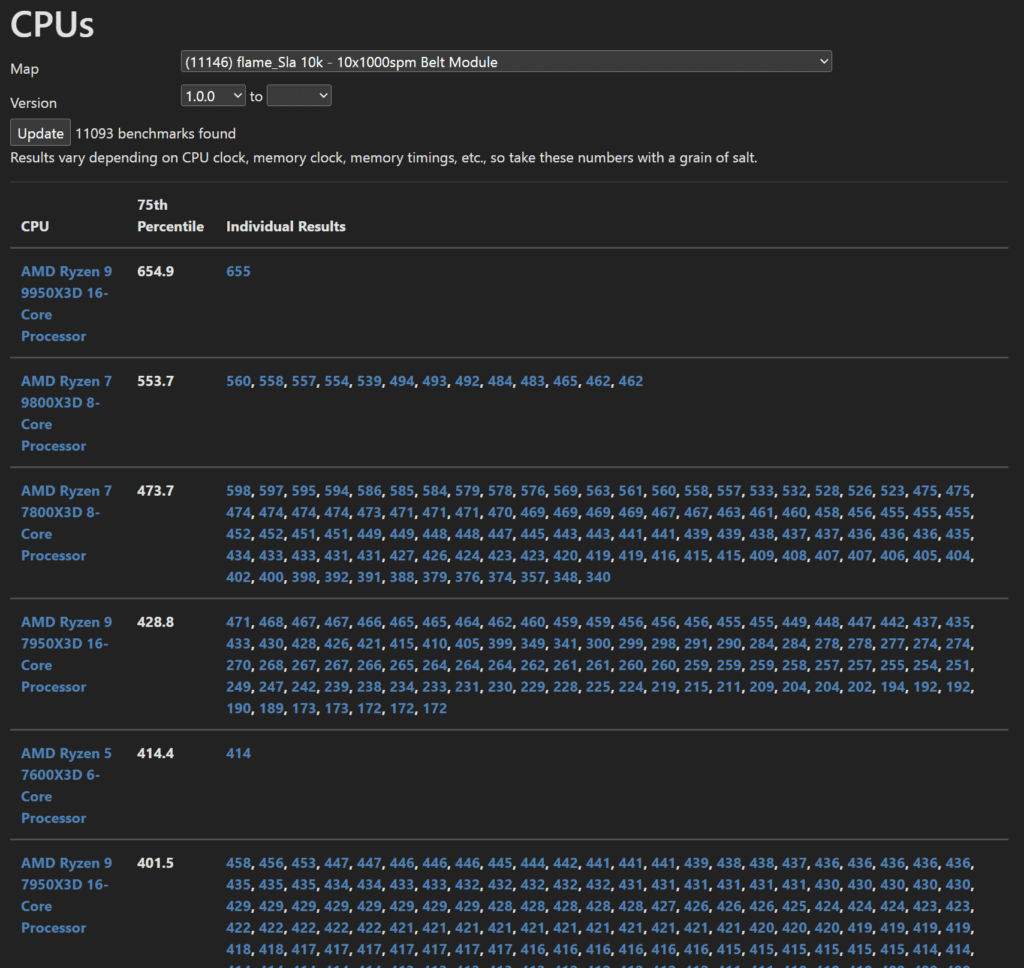
Task: Select the 428.8 percentile value
Action: pos(155,622)
